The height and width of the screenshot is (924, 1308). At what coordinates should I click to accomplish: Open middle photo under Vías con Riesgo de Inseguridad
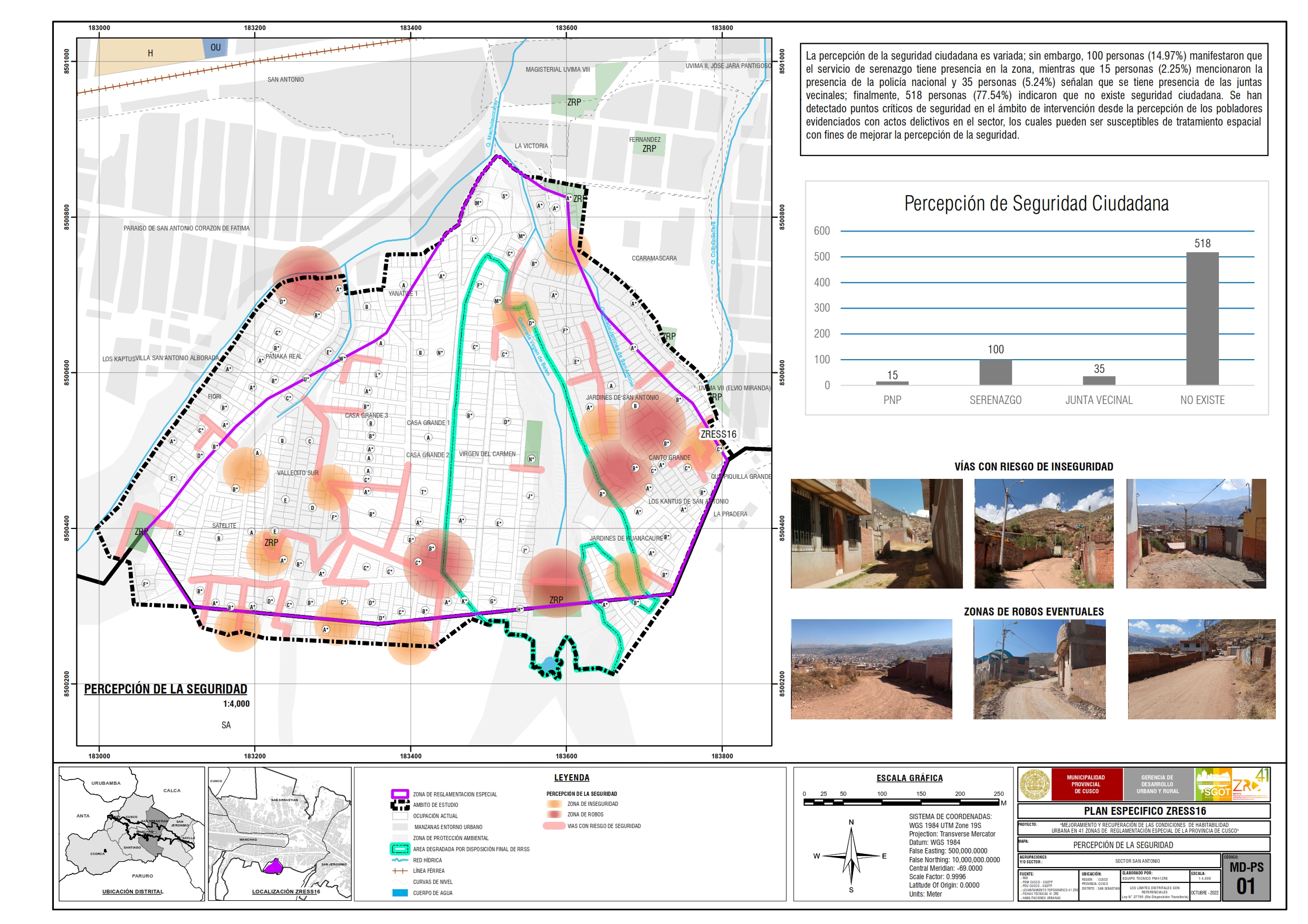click(x=1044, y=533)
